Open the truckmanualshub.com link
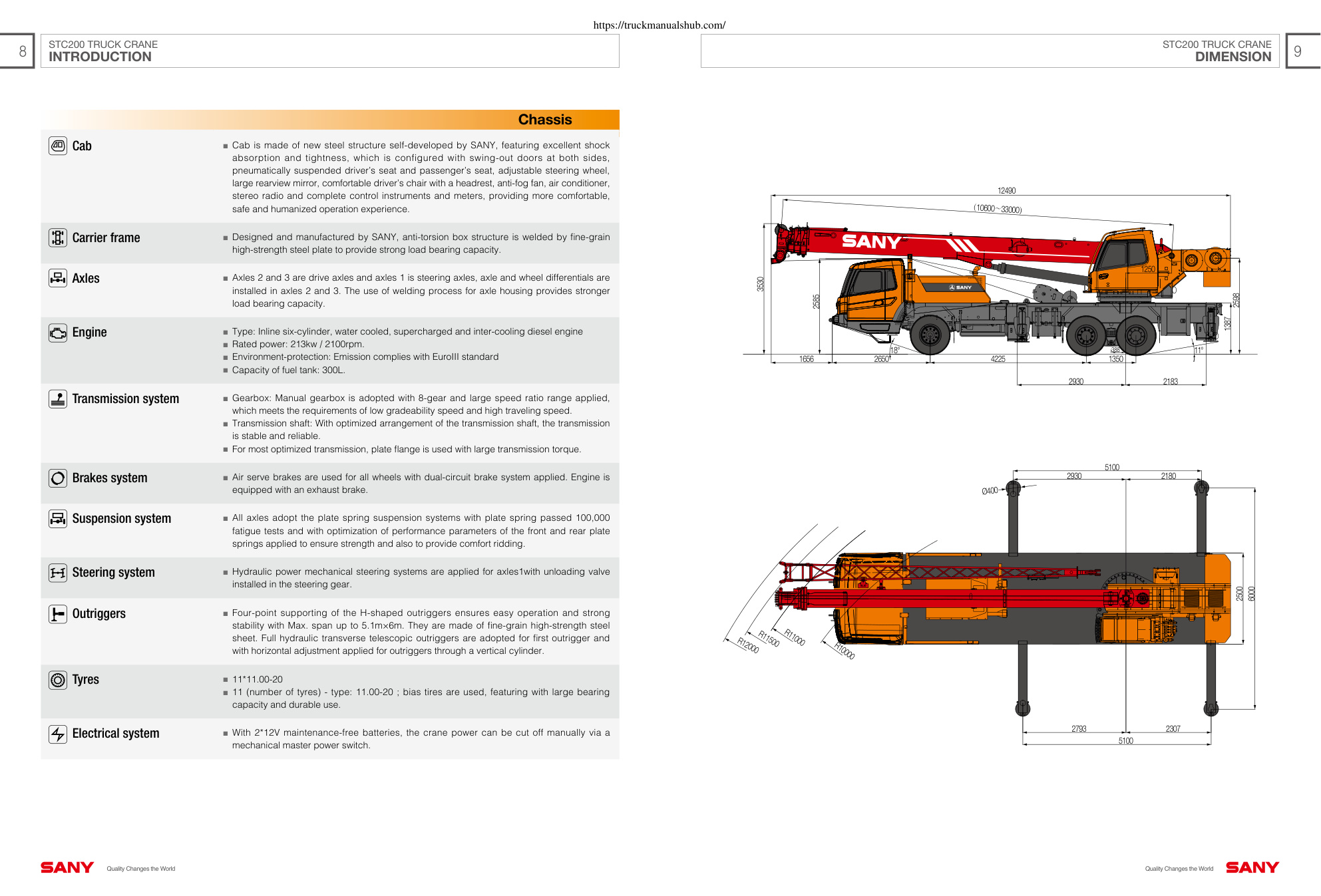 pos(660,25)
